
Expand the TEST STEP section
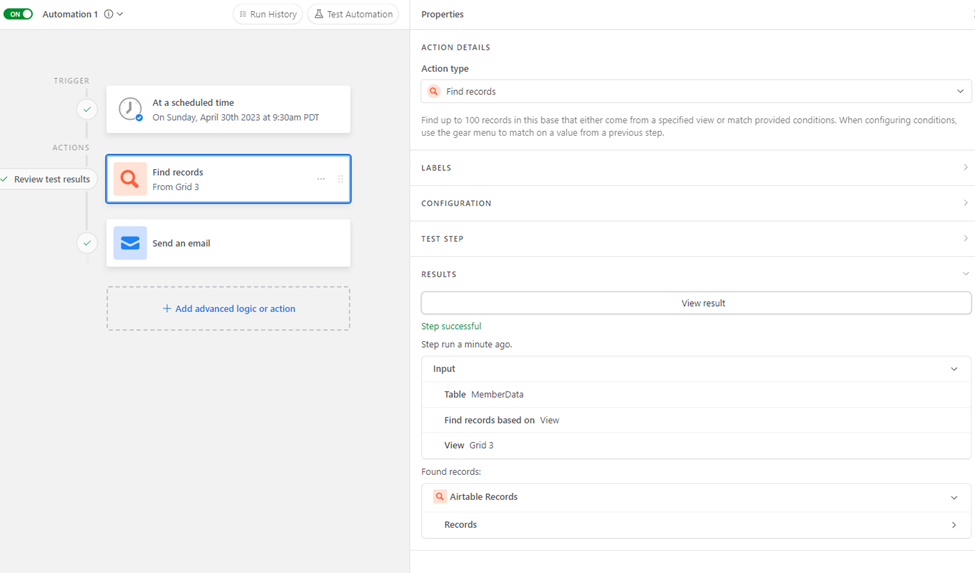693,239
